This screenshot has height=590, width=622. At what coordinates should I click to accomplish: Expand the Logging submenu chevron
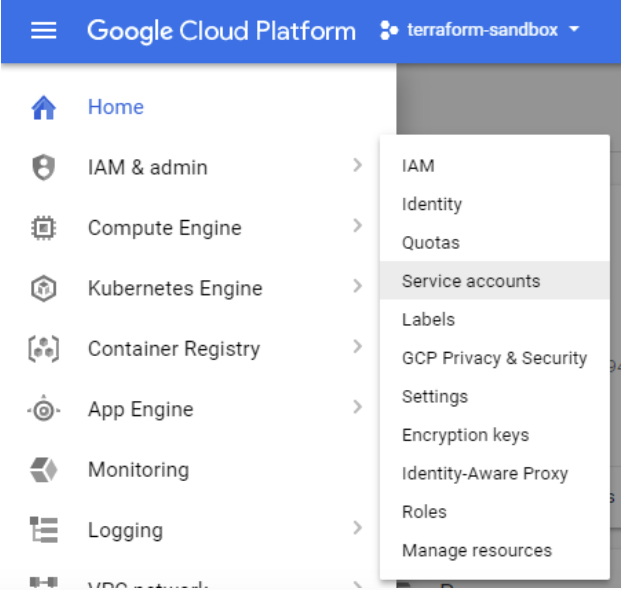357,528
